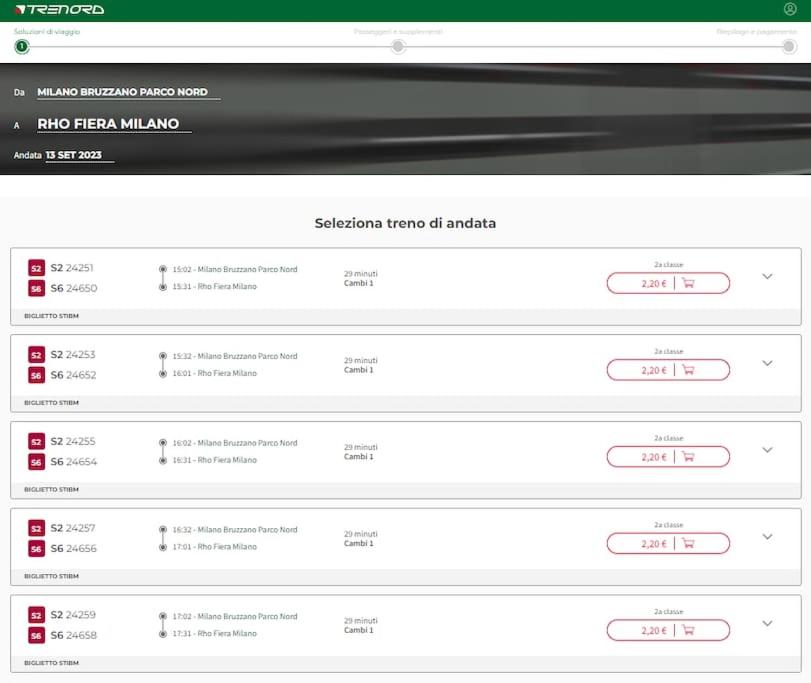Go to Riepilogo e pagamento step
Viewport: 811px width, 683px height.
coord(789,46)
